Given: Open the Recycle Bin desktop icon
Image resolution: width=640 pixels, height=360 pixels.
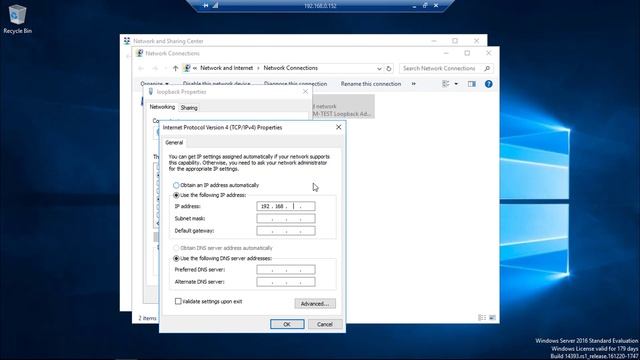Looking at the screenshot, I should coord(17,19).
